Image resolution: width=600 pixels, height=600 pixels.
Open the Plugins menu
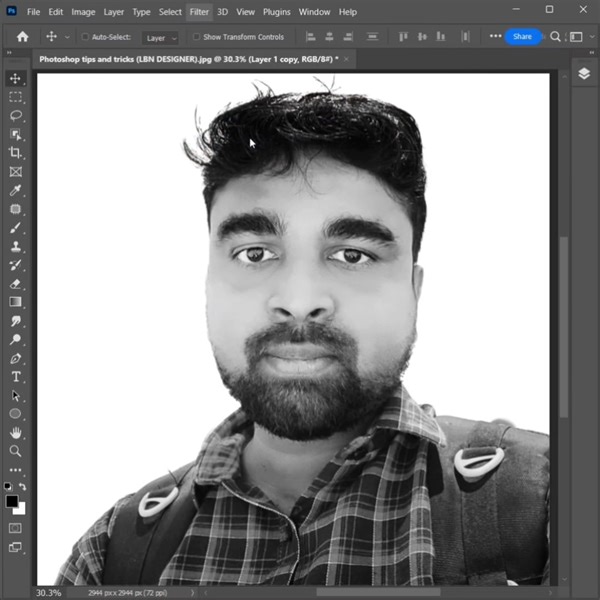coord(277,12)
